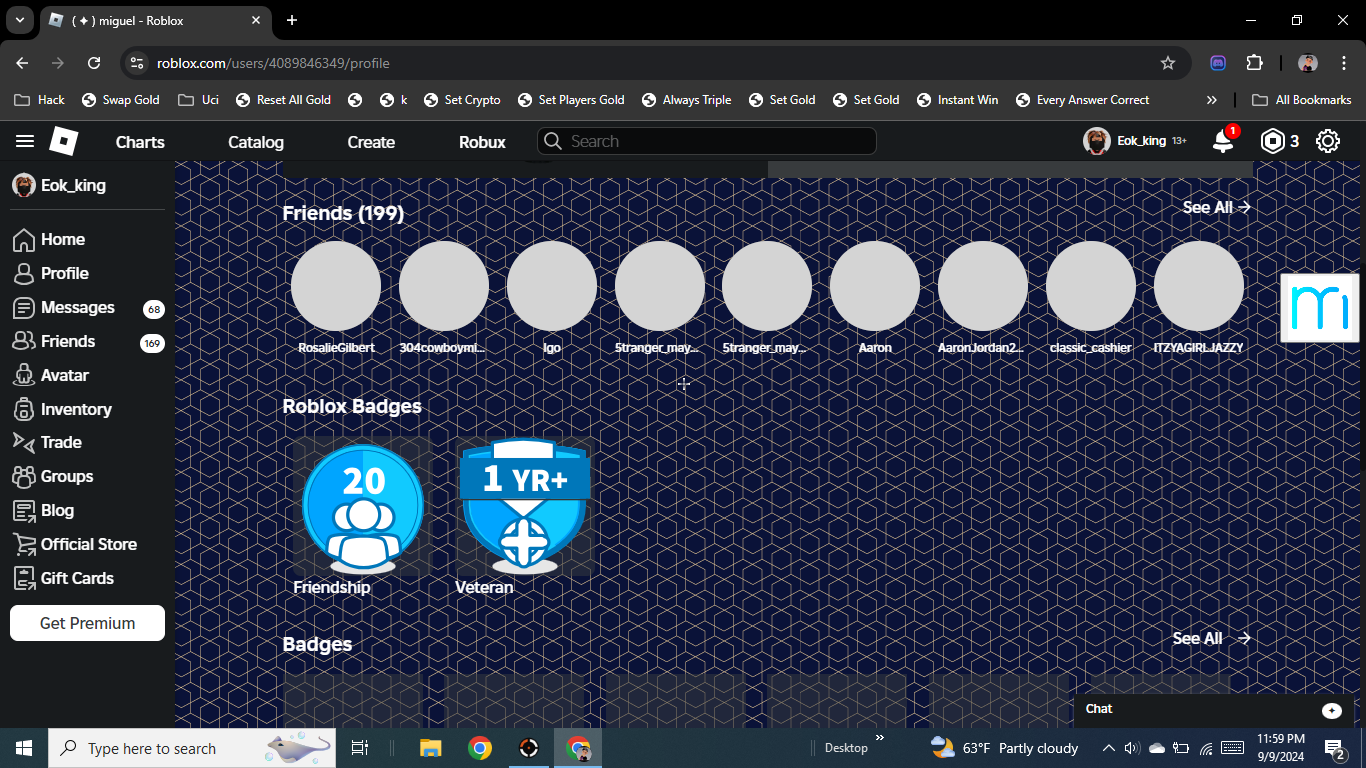The height and width of the screenshot is (768, 1366).
Task: Open the weather widget in taskbar
Action: (x=1005, y=748)
